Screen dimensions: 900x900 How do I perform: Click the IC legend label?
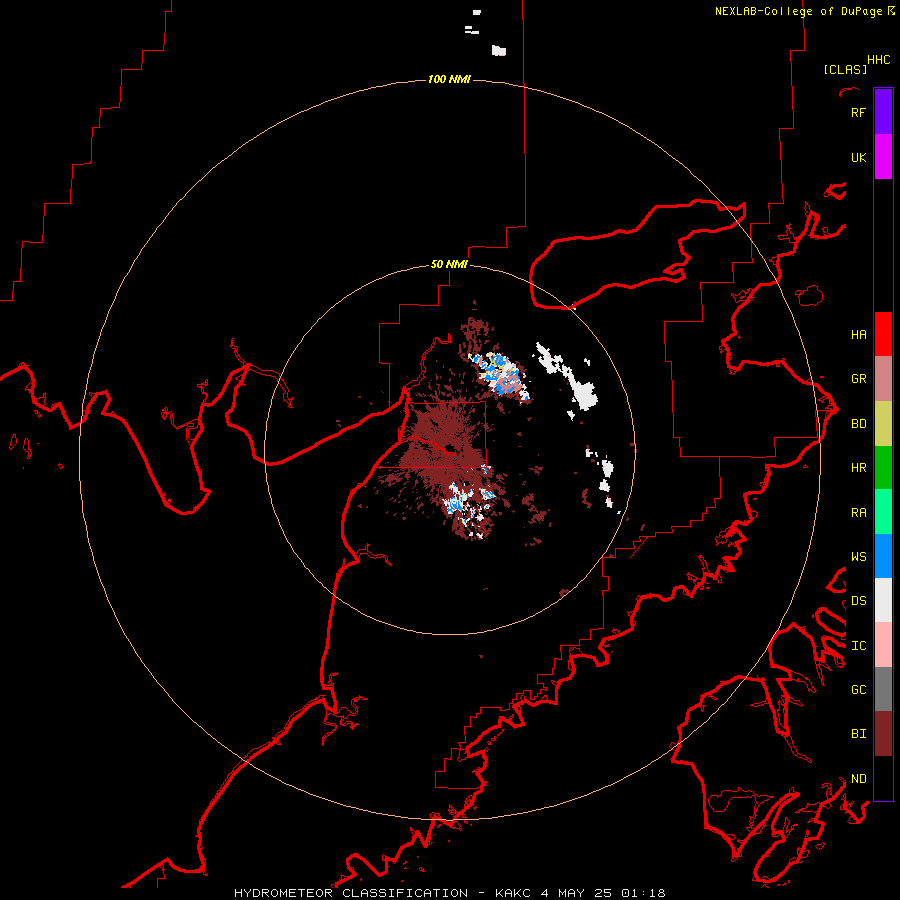(858, 646)
